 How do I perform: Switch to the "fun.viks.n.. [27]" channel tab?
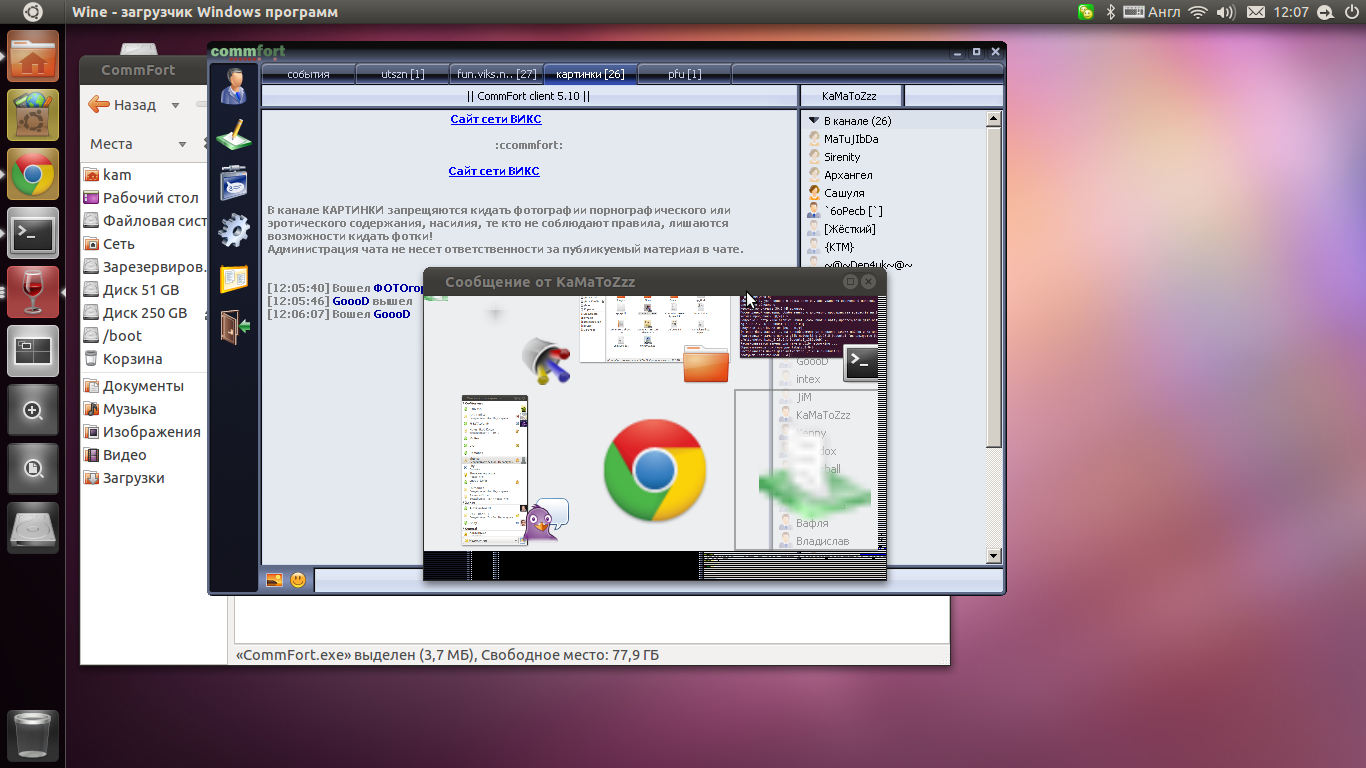[496, 74]
